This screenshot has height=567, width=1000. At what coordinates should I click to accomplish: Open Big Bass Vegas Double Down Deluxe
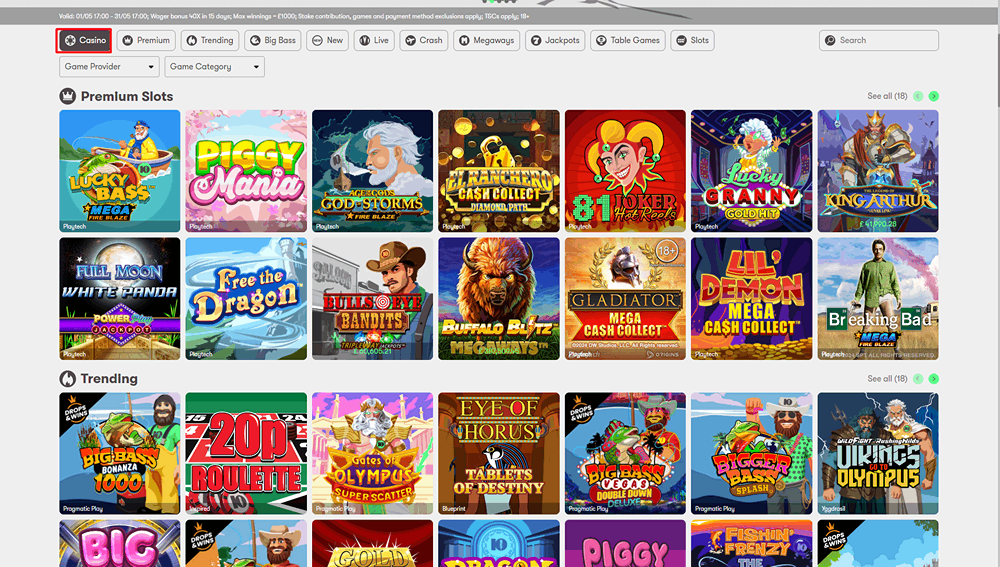point(625,453)
